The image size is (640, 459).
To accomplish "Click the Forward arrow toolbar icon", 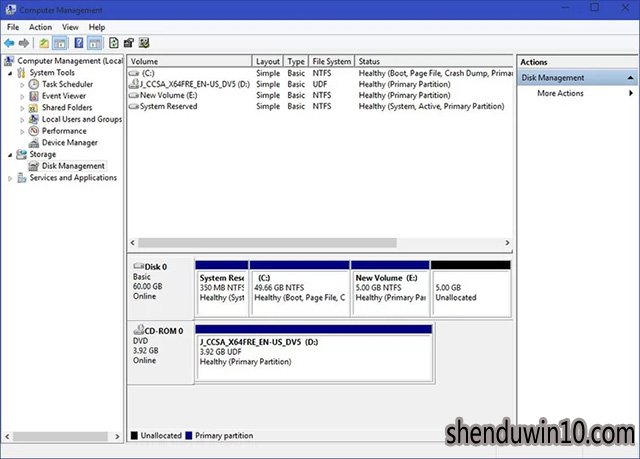I will (24, 43).
